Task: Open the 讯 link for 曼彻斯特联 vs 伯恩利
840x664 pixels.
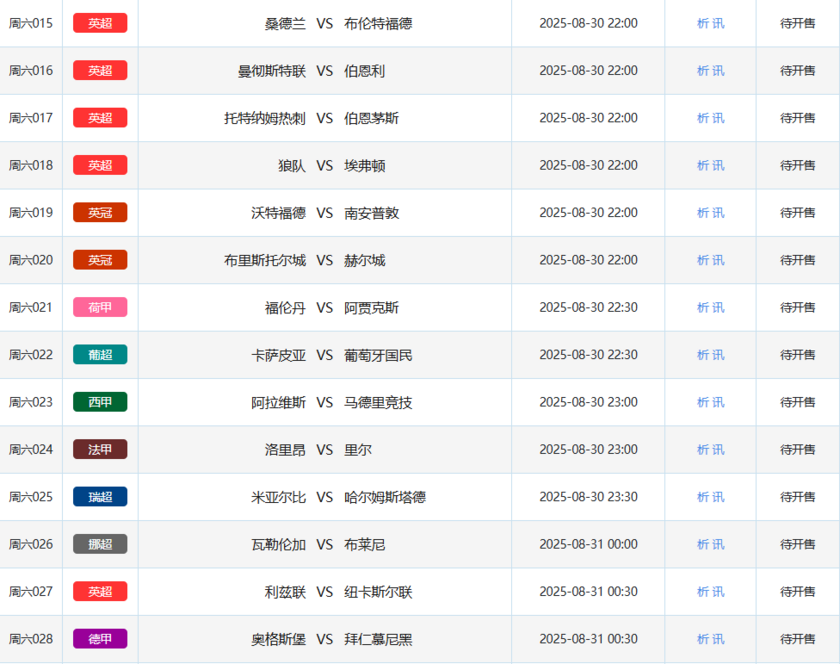Action: 719,71
